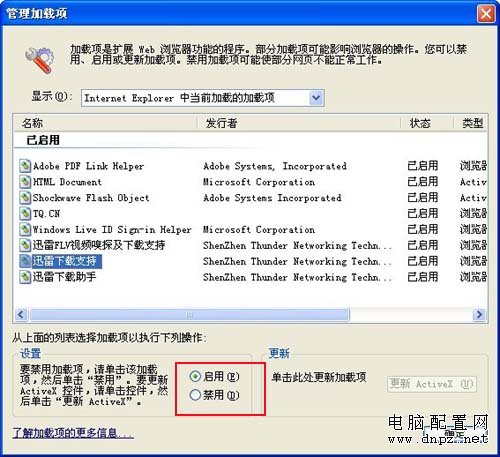500x457 pixels.
Task: Open the 了解加载项的更多信息 link
Action: click(x=73, y=433)
